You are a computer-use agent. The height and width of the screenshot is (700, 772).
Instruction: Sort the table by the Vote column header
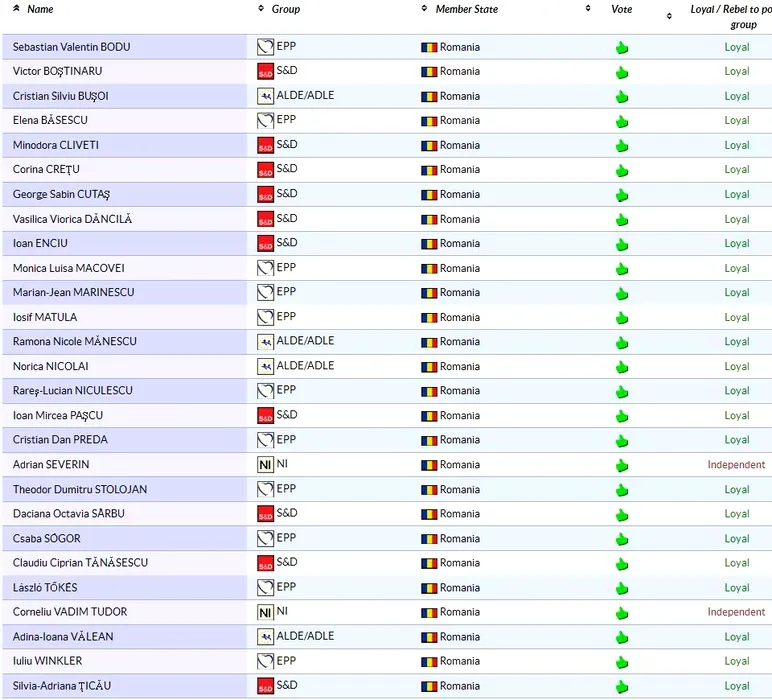point(621,9)
